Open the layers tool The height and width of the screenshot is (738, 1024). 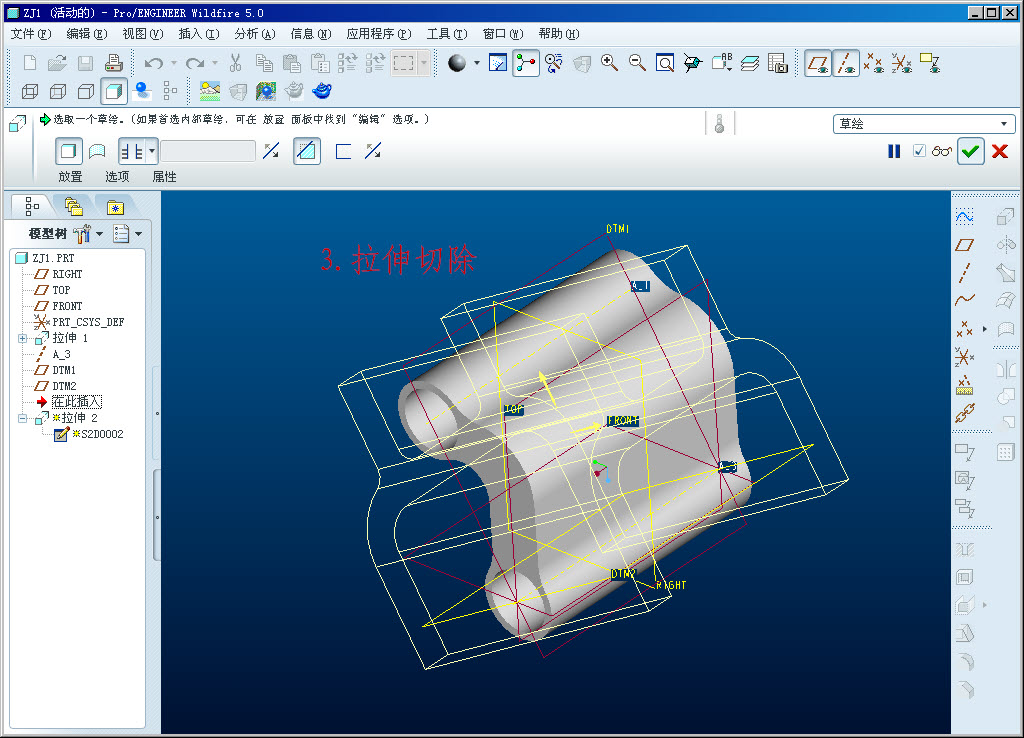pos(750,63)
